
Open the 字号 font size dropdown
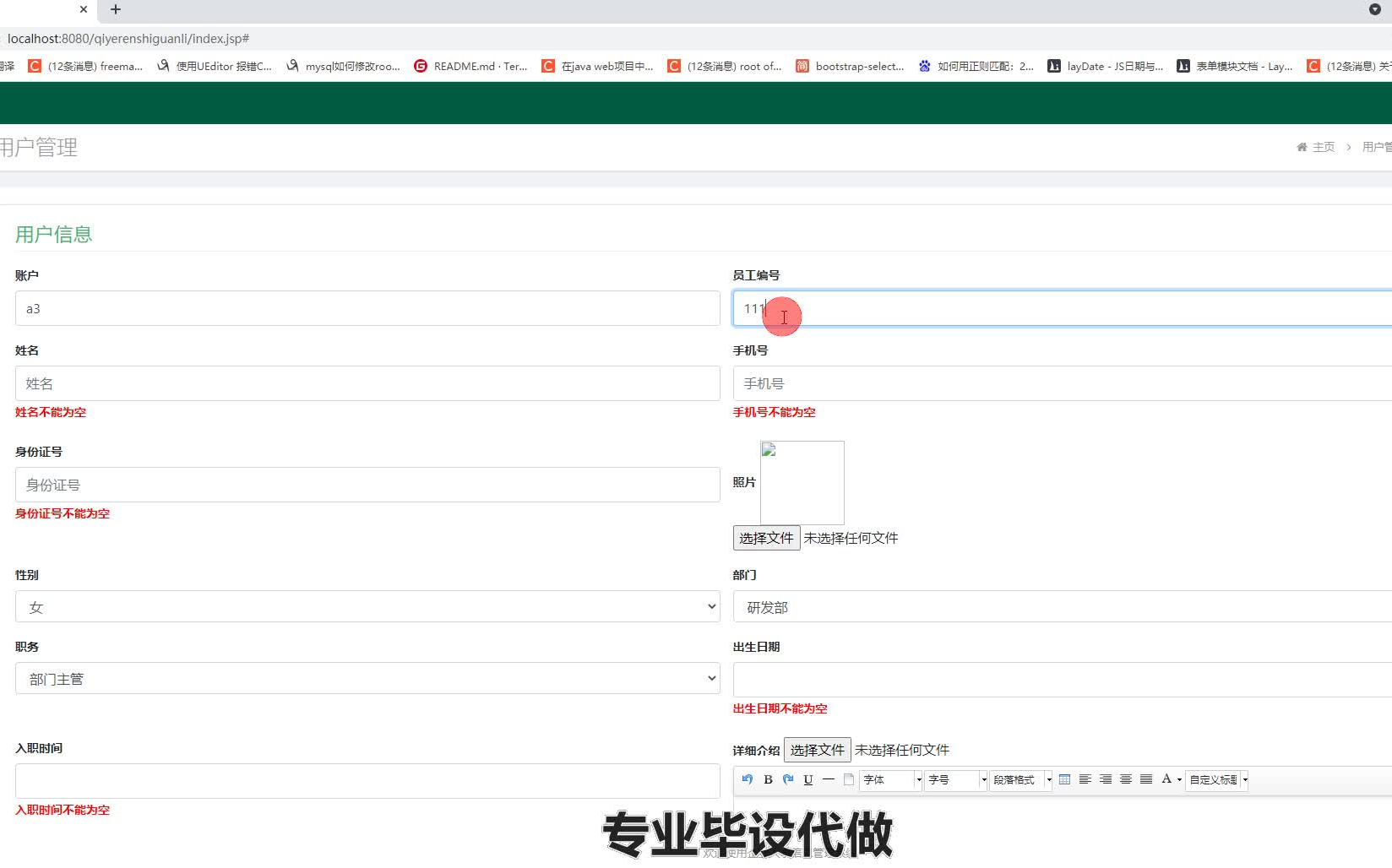tap(956, 779)
